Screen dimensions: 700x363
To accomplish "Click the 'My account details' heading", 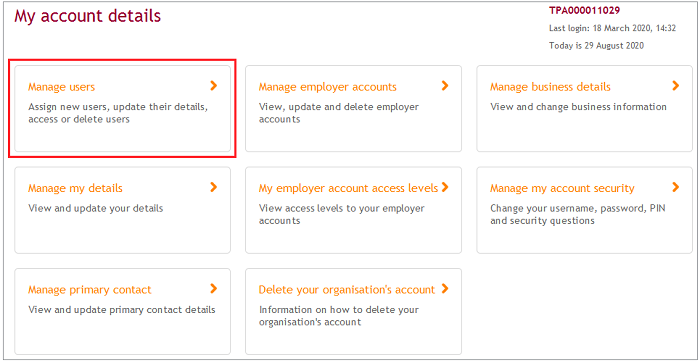I will [x=88, y=16].
